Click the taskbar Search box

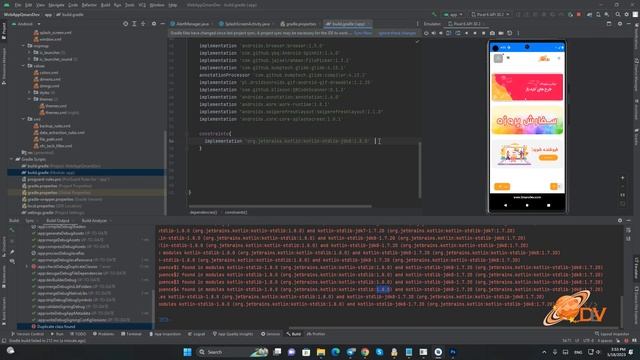tap(233, 352)
